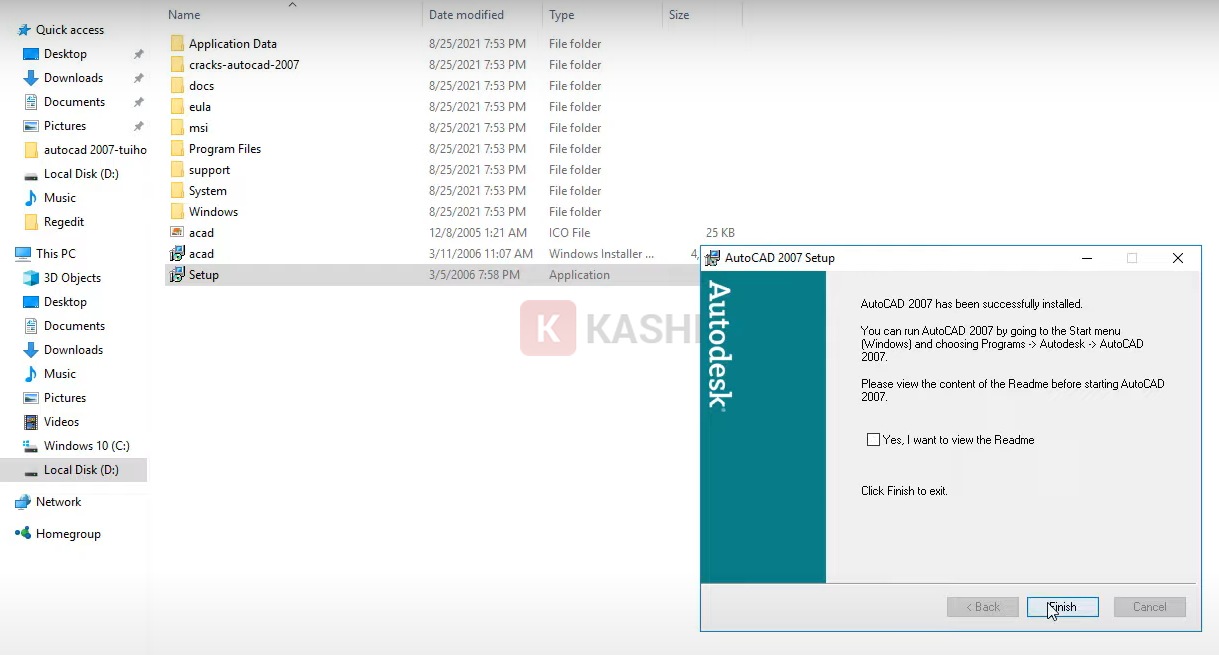Viewport: 1219px width, 655px height.
Task: Select the Program Files folder row
Action: (x=225, y=149)
